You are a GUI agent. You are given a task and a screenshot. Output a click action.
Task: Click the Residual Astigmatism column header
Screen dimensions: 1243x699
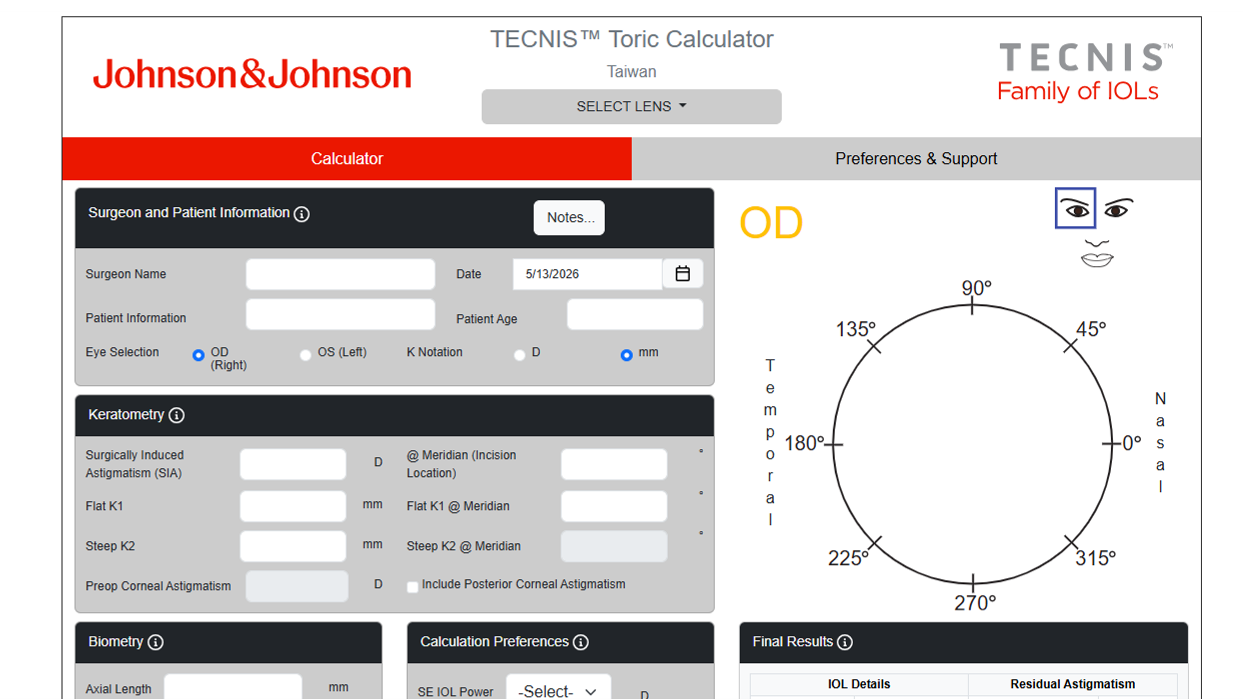[x=1073, y=685]
